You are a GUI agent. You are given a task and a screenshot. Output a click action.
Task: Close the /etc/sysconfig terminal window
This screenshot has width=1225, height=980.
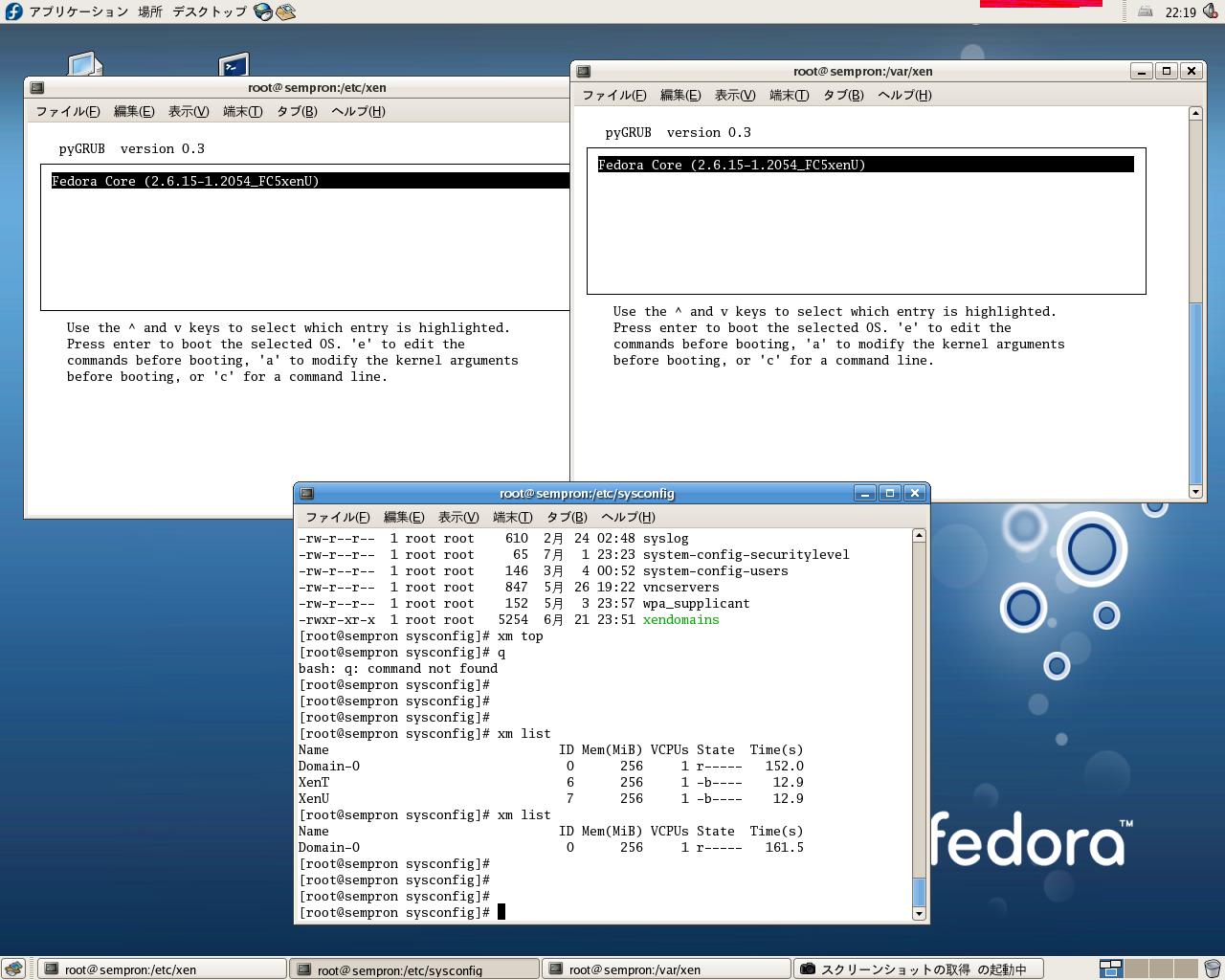click(915, 493)
